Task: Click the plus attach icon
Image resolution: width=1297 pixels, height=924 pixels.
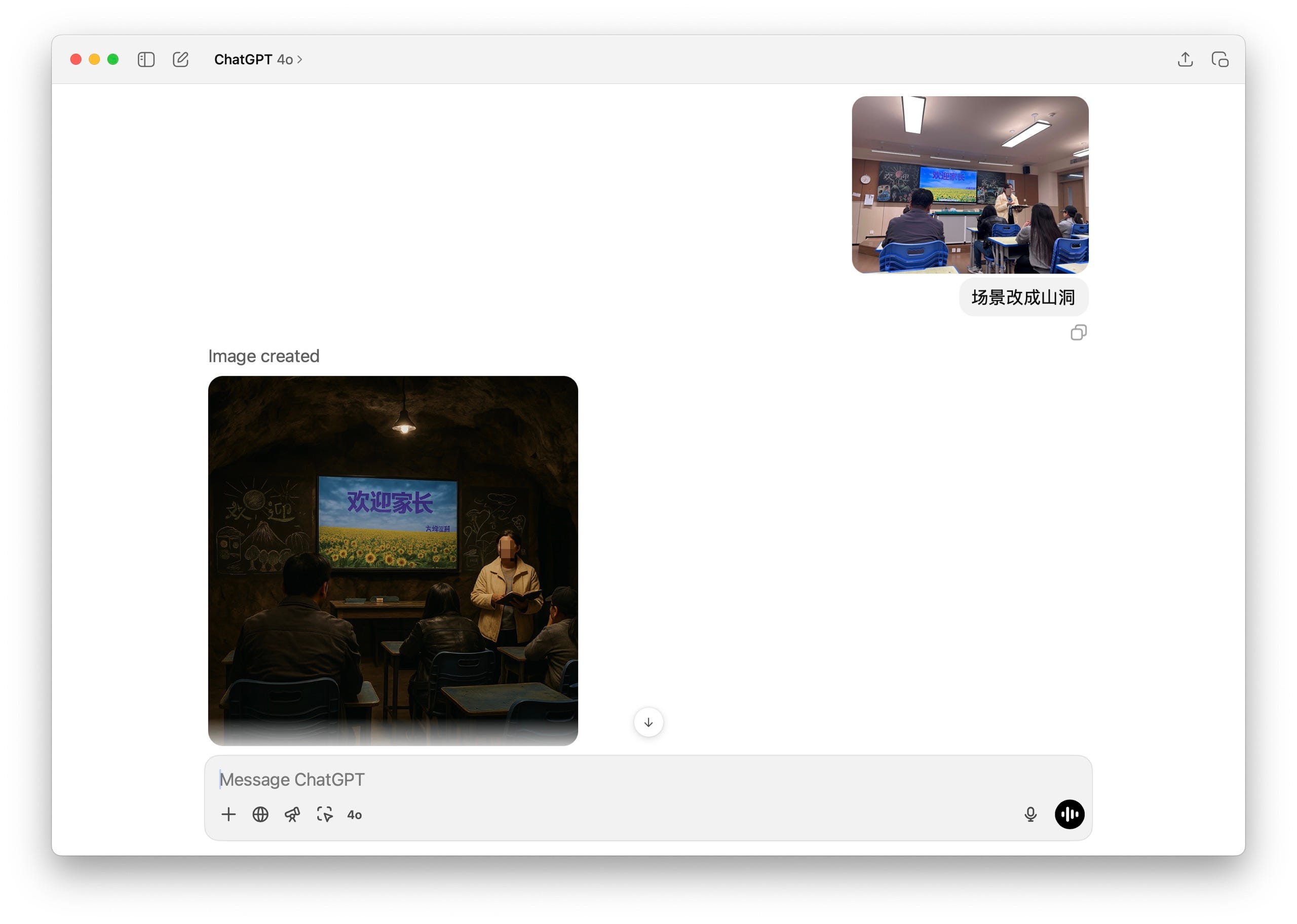Action: tap(228, 814)
